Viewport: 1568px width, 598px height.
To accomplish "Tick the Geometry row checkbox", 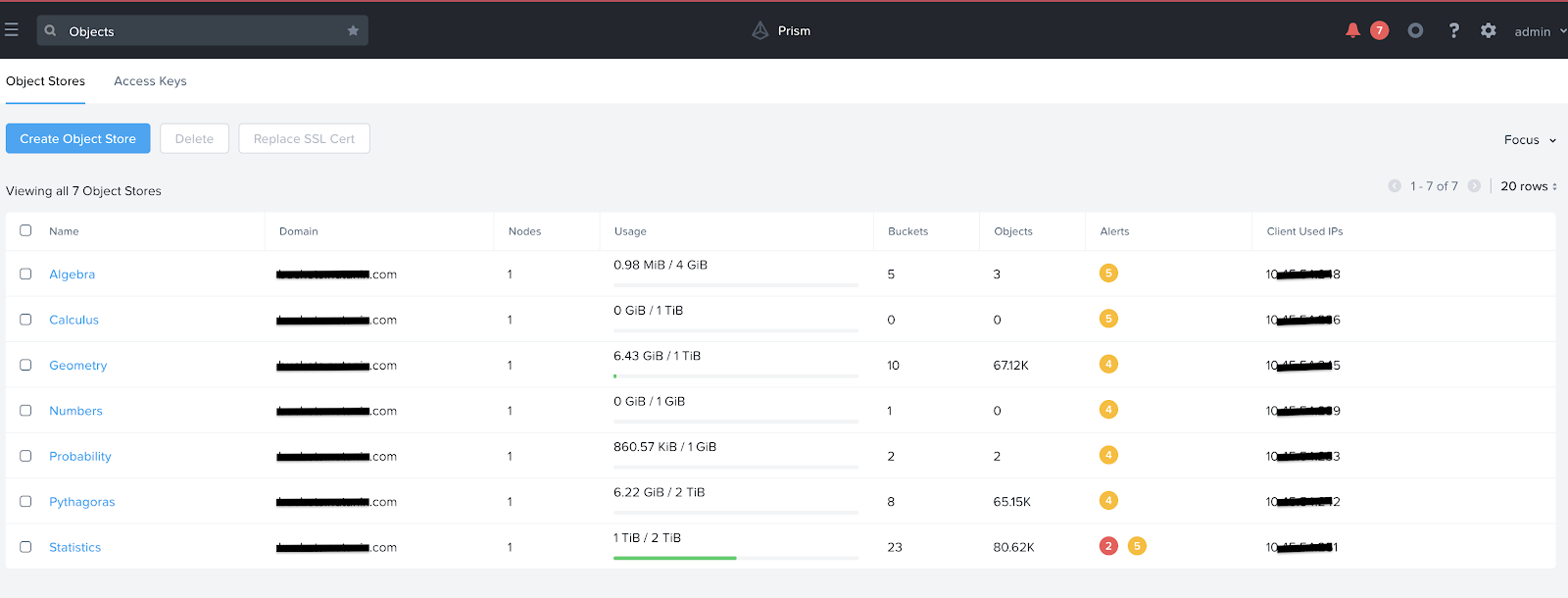I will coord(25,365).
